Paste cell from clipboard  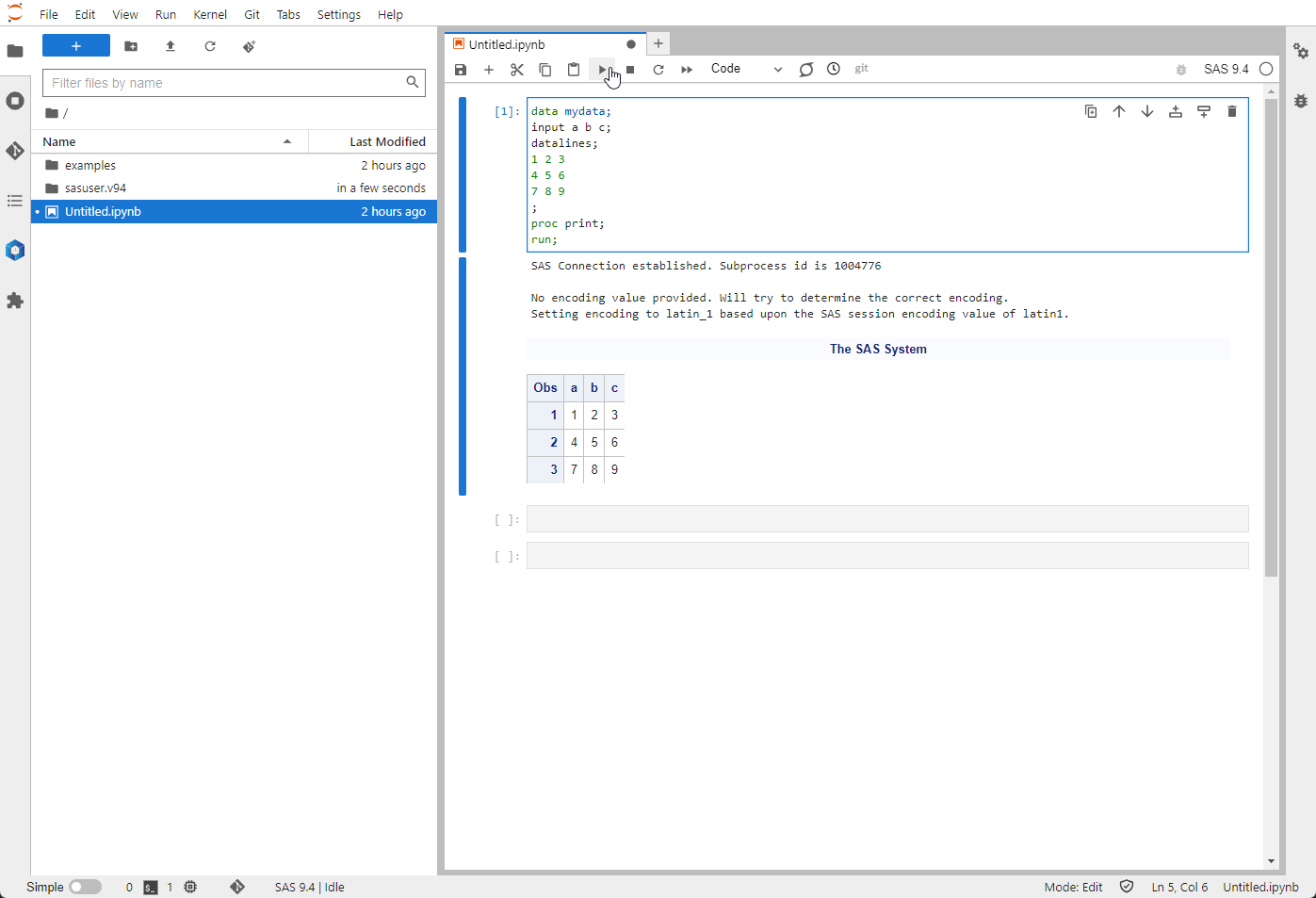(574, 70)
